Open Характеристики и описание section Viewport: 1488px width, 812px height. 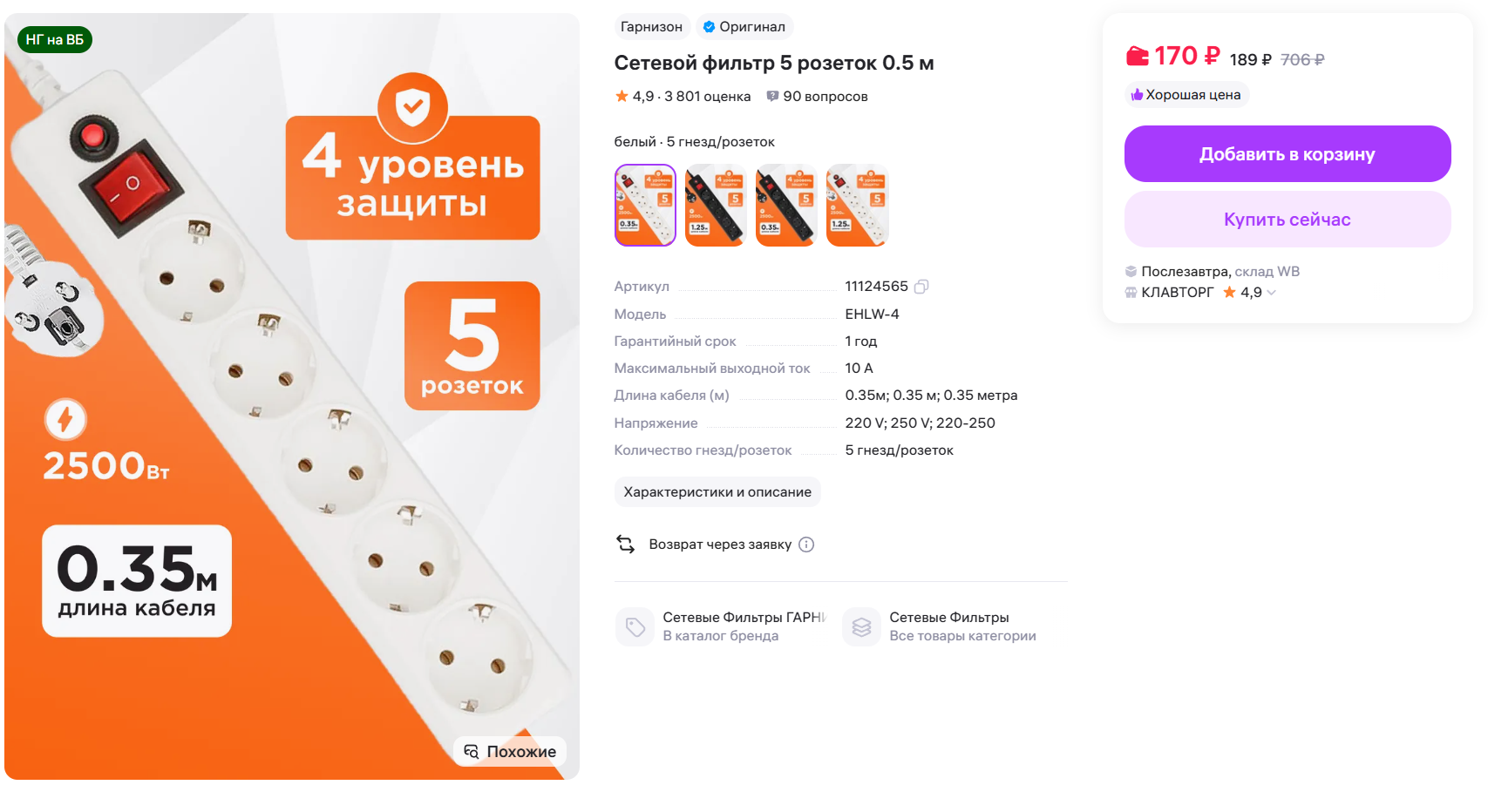pyautogui.click(x=717, y=492)
